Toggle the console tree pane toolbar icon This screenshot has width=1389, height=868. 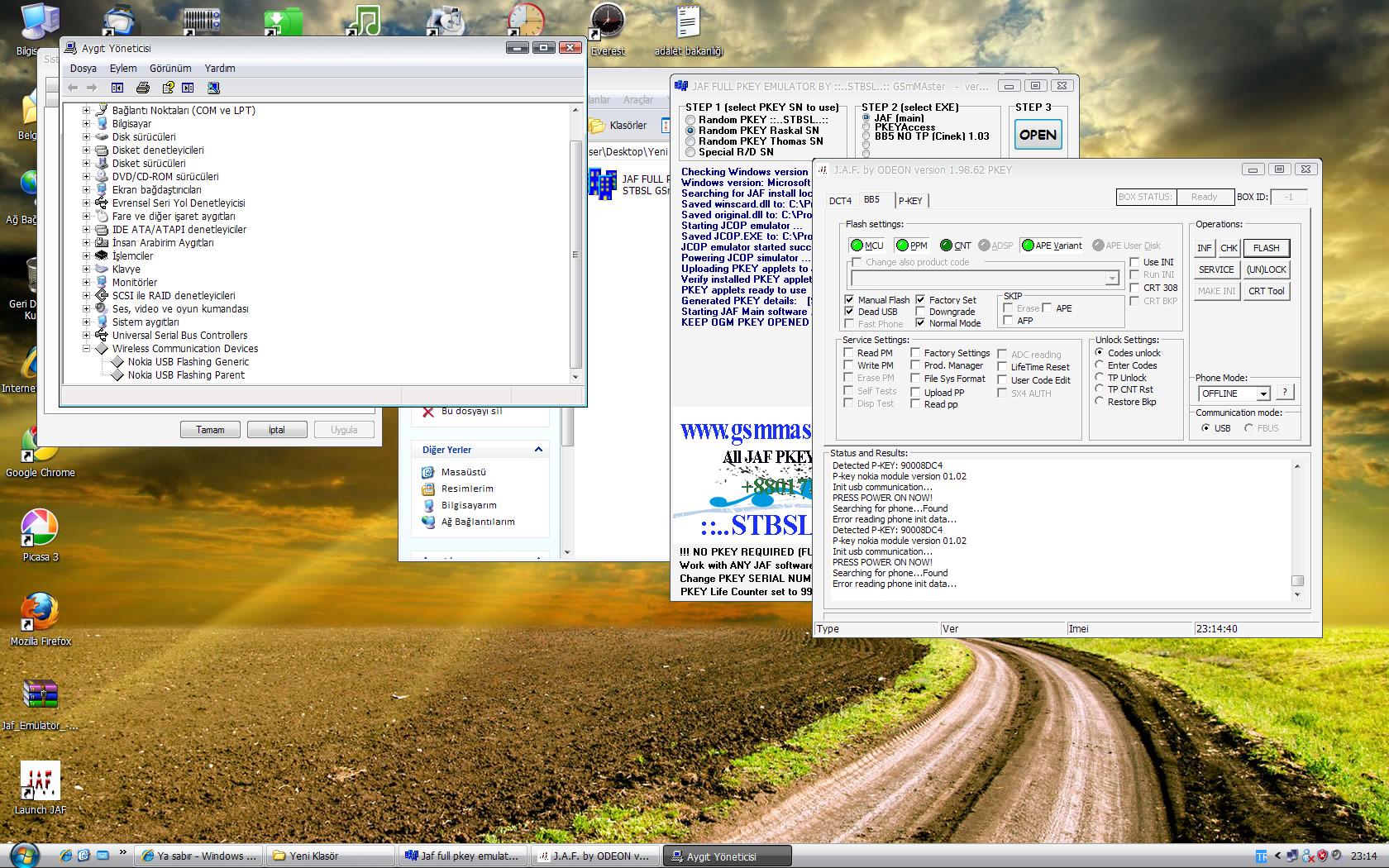(x=117, y=88)
